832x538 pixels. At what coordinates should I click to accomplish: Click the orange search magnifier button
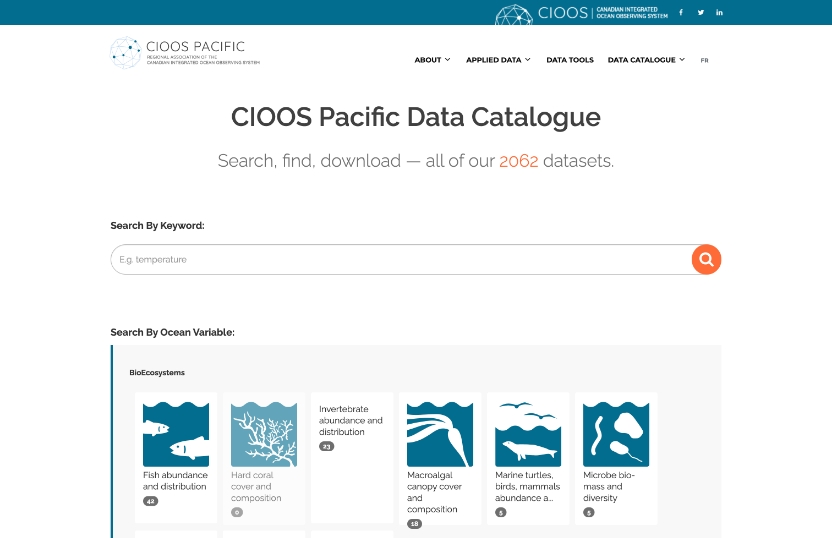(x=706, y=260)
